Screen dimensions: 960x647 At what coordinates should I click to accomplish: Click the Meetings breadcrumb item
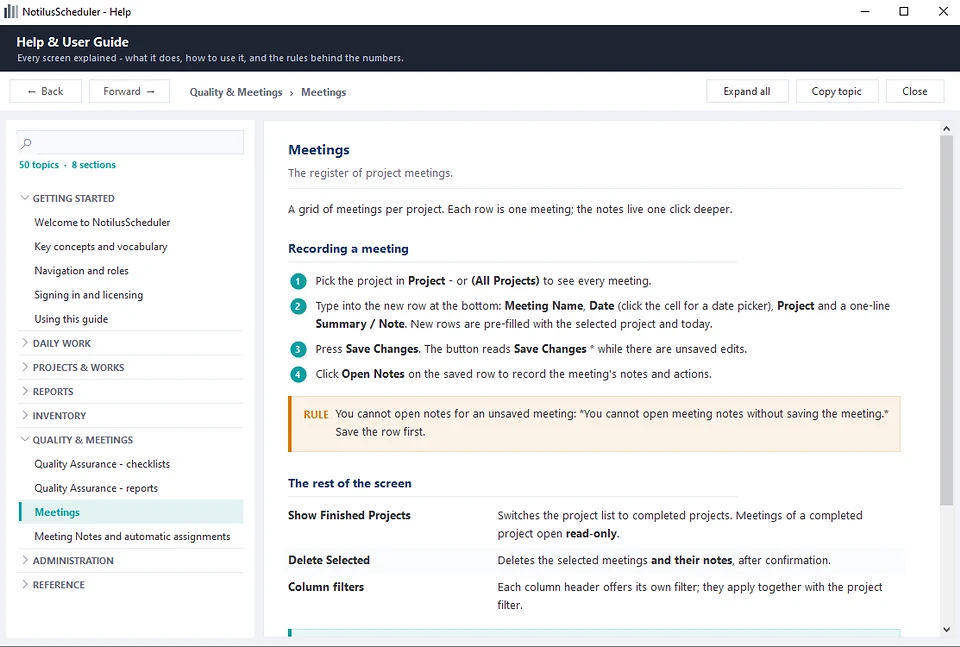(323, 92)
